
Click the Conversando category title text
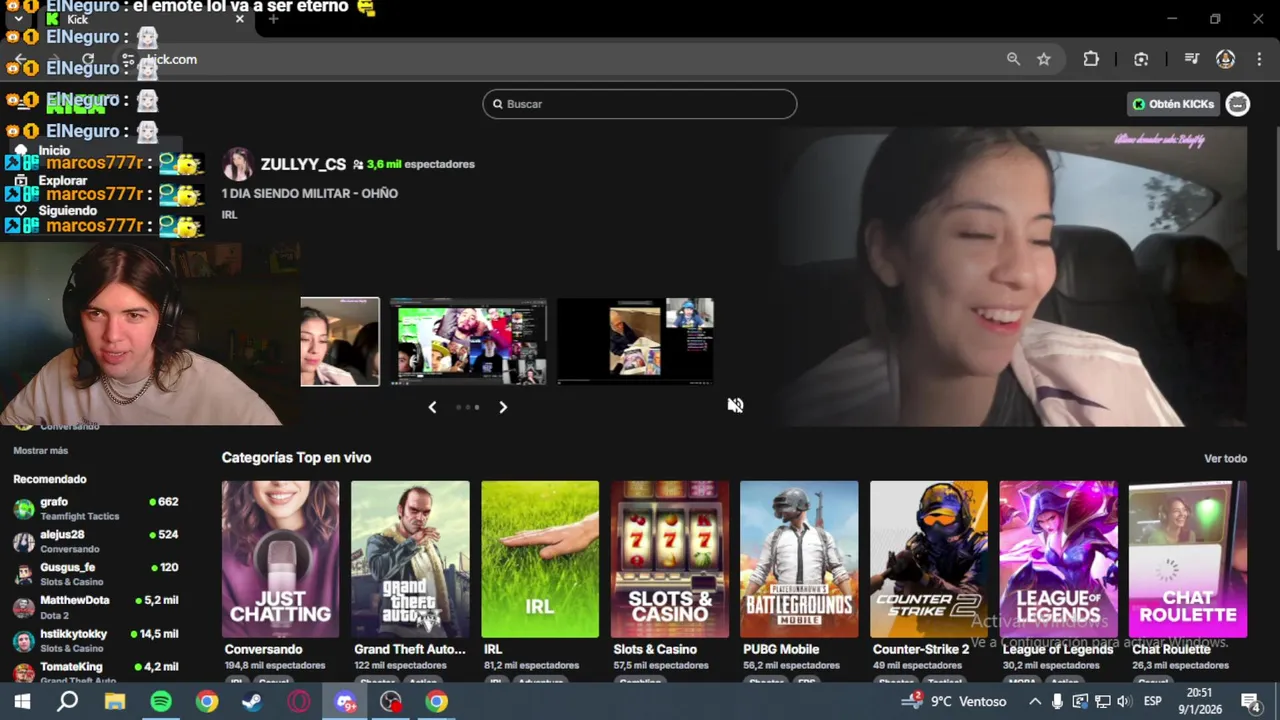pyautogui.click(x=263, y=649)
